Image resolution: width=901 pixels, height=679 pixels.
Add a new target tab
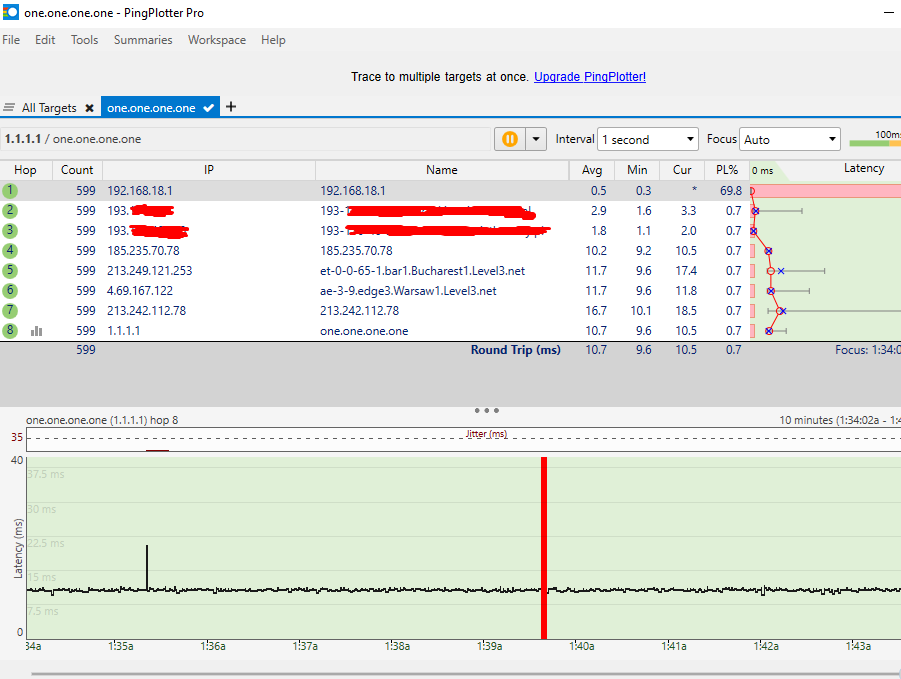[x=231, y=107]
